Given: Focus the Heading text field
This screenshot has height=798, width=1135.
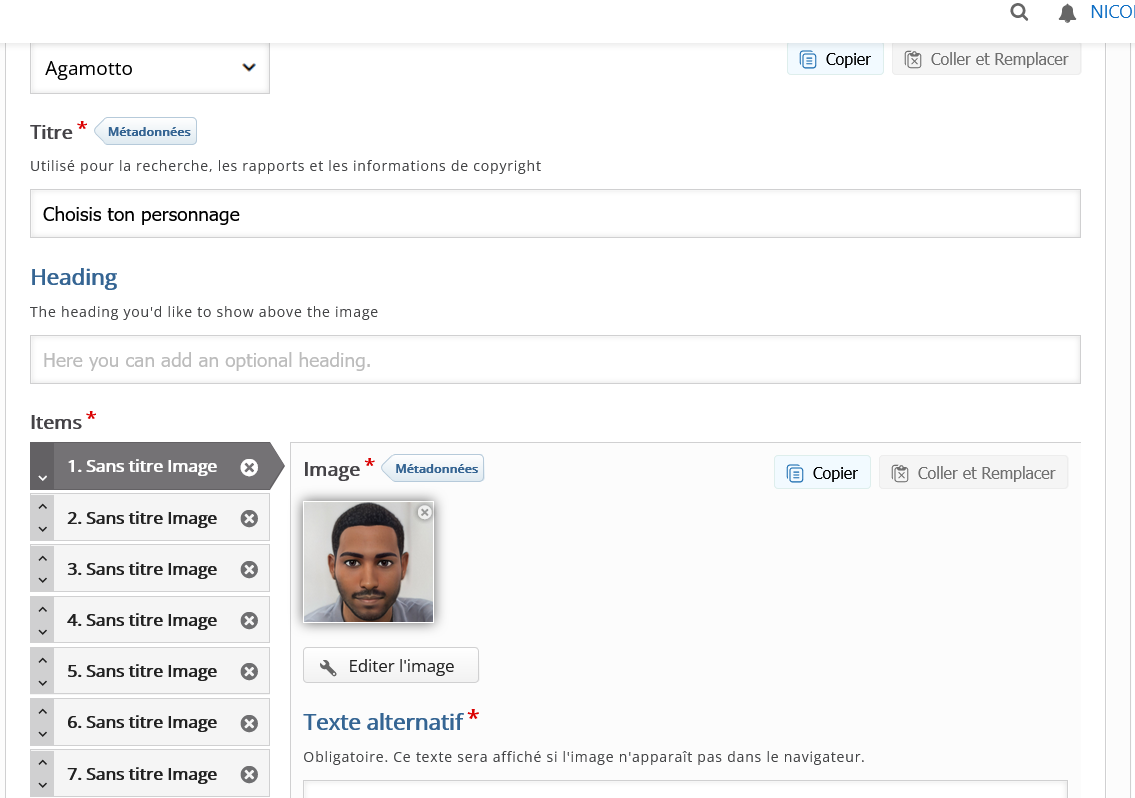Looking at the screenshot, I should [x=555, y=360].
